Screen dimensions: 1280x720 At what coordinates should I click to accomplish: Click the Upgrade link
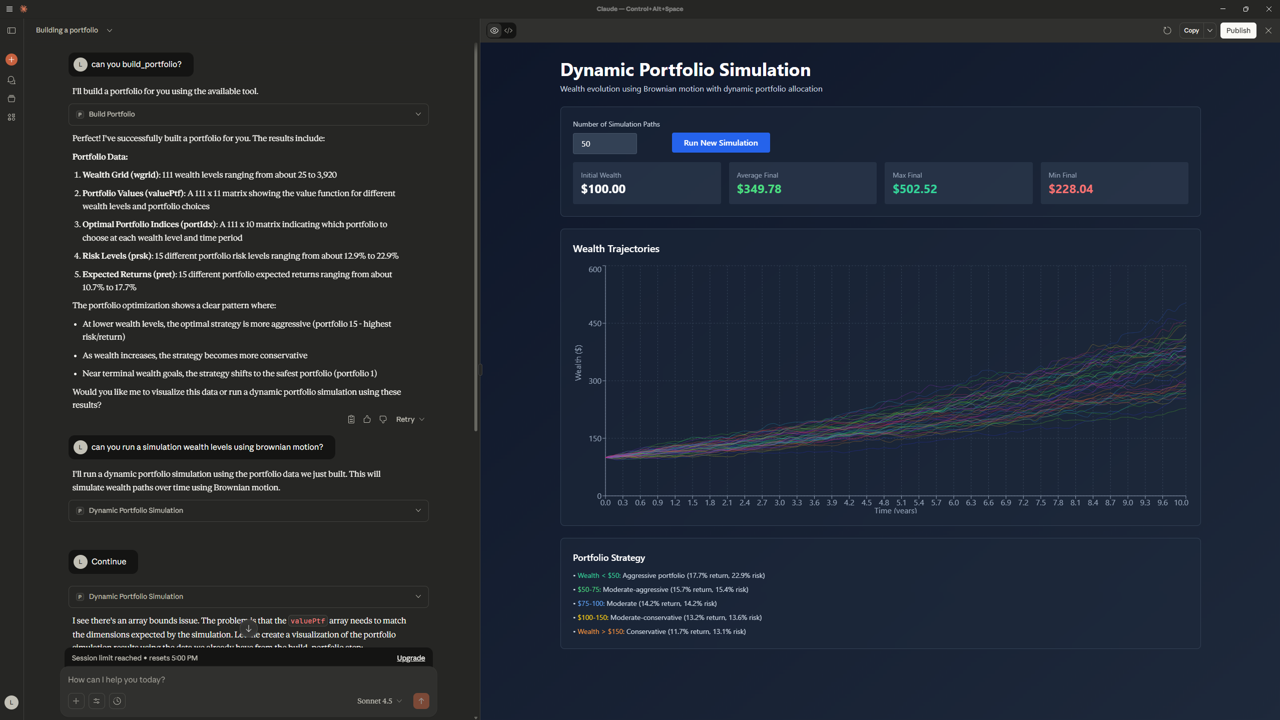point(410,658)
